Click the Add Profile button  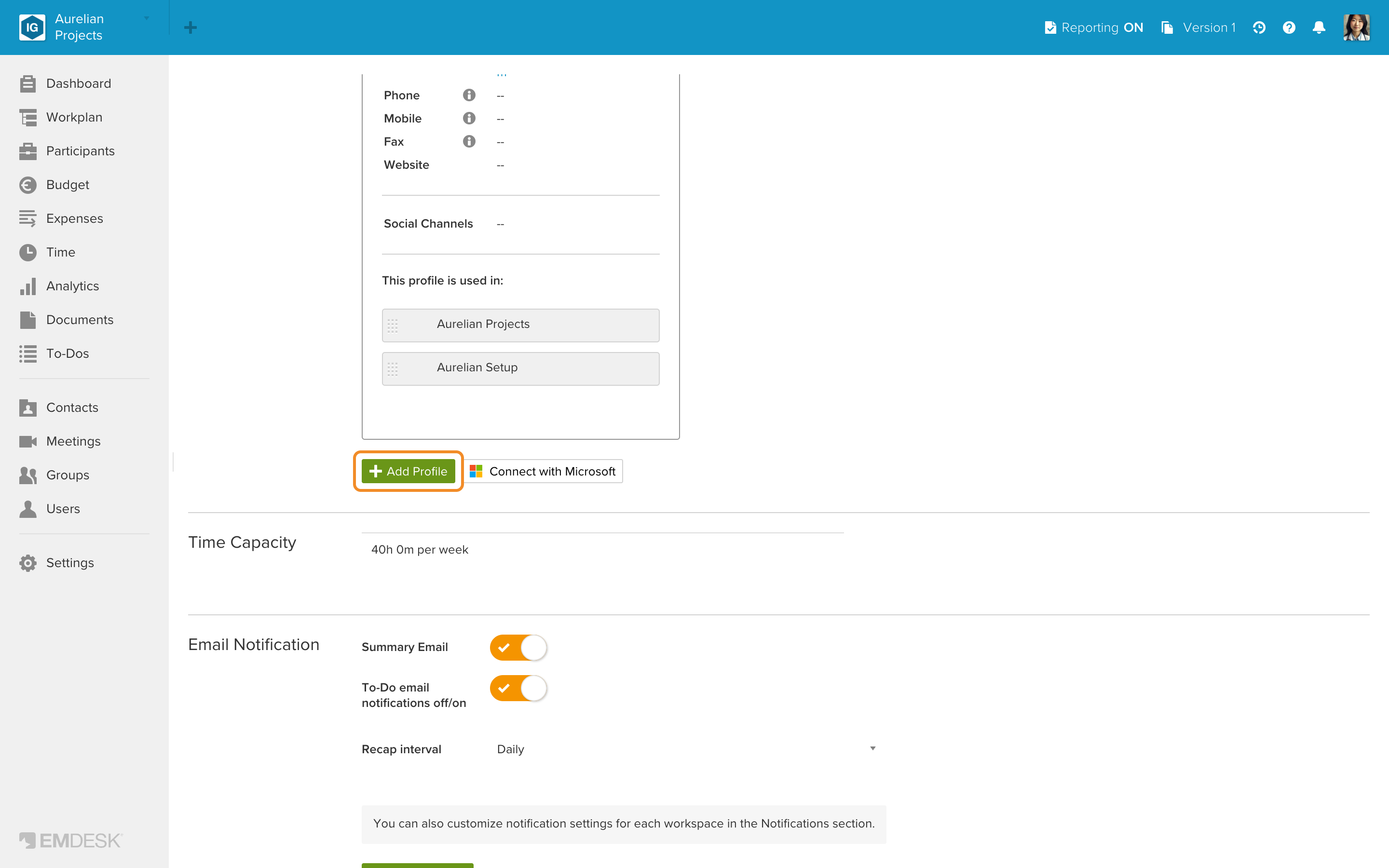[x=408, y=471]
